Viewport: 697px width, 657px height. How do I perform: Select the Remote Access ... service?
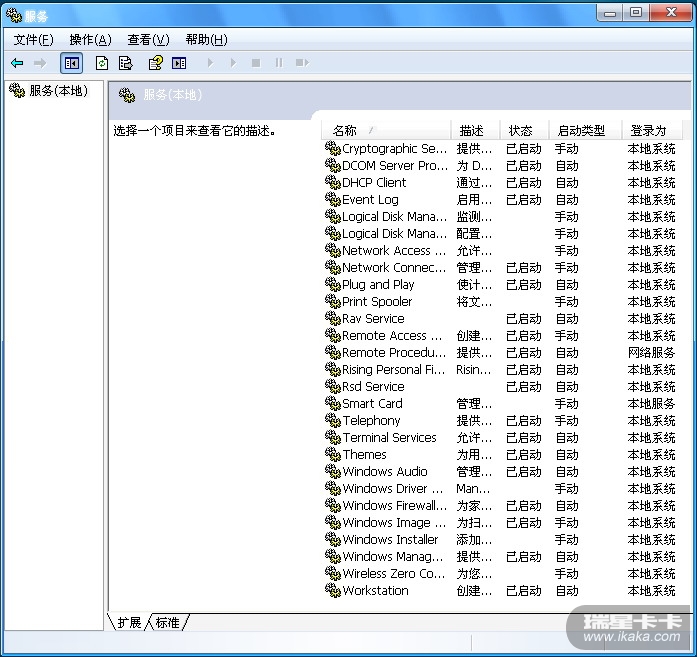392,335
